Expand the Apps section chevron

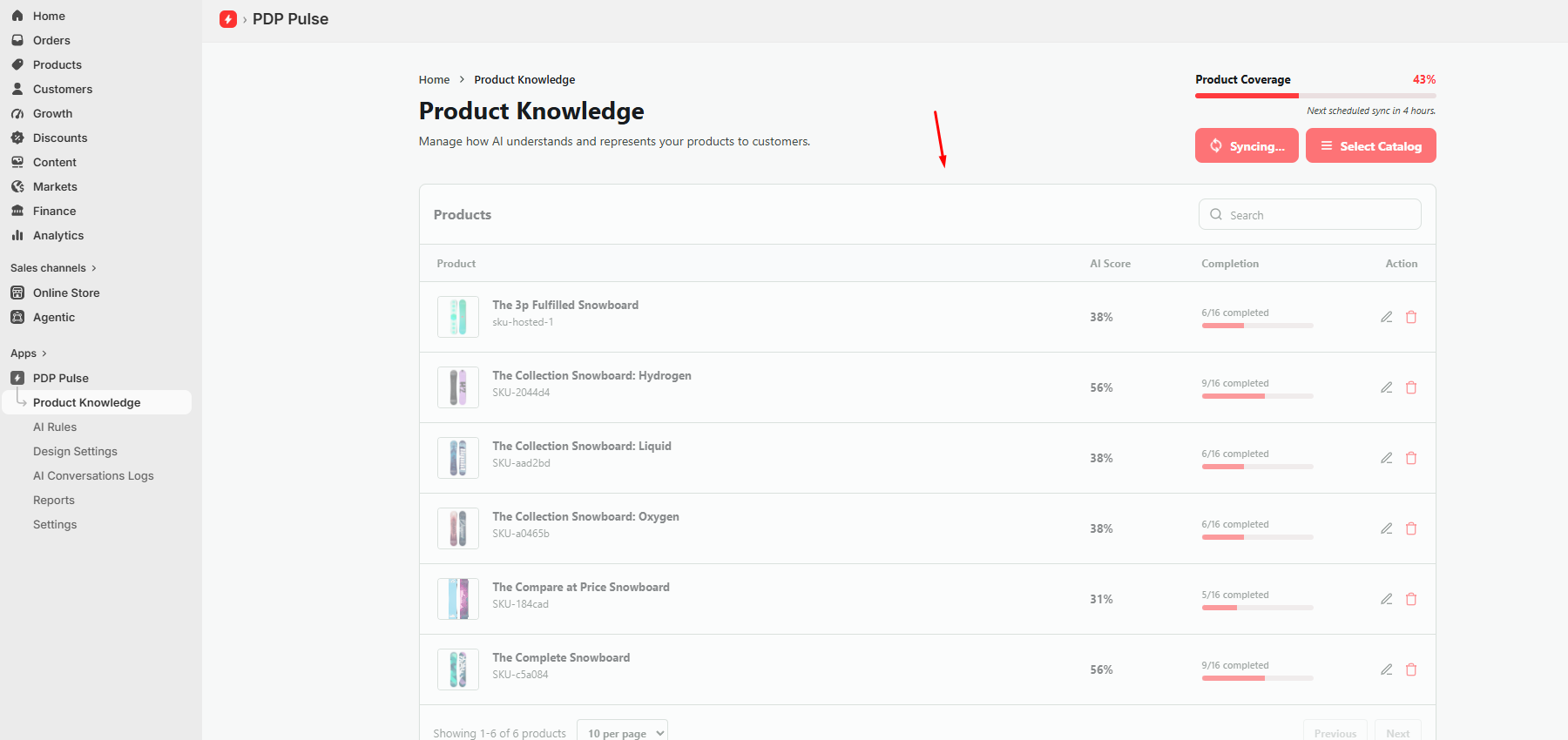(44, 353)
